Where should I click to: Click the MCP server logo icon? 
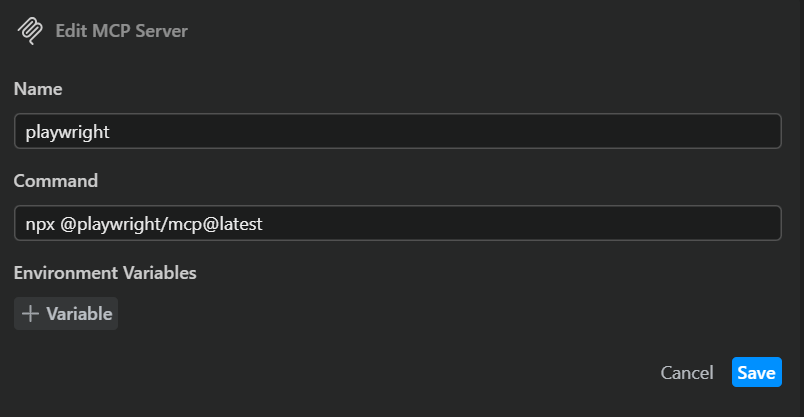pyautogui.click(x=30, y=31)
